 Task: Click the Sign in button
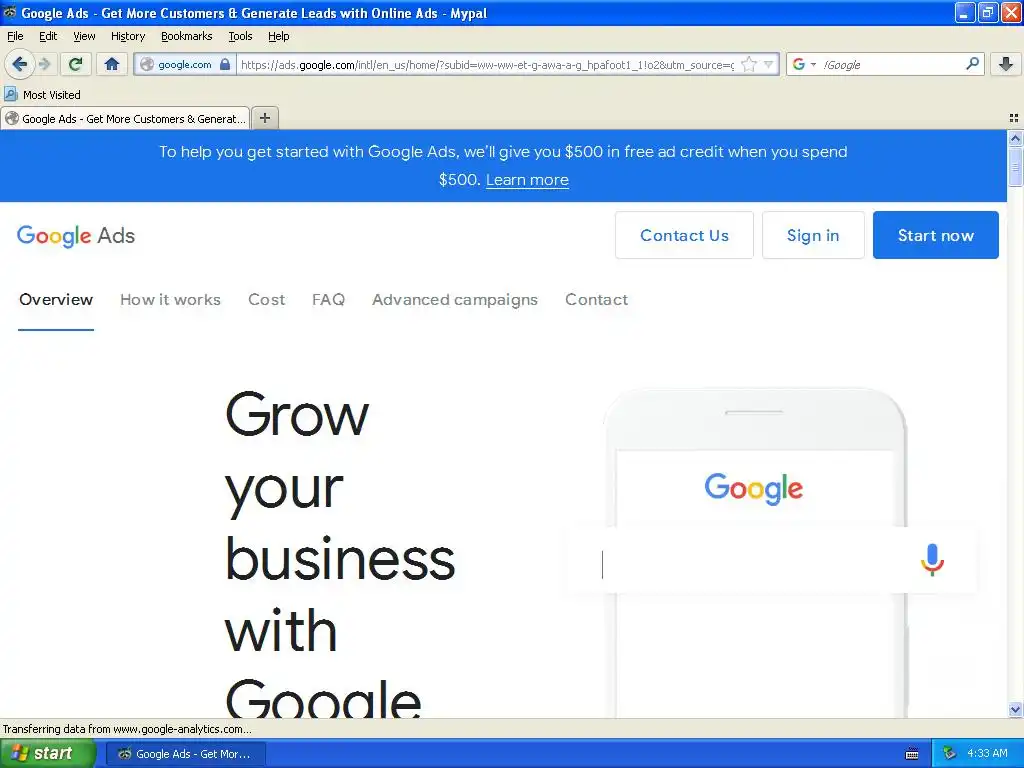coord(812,235)
